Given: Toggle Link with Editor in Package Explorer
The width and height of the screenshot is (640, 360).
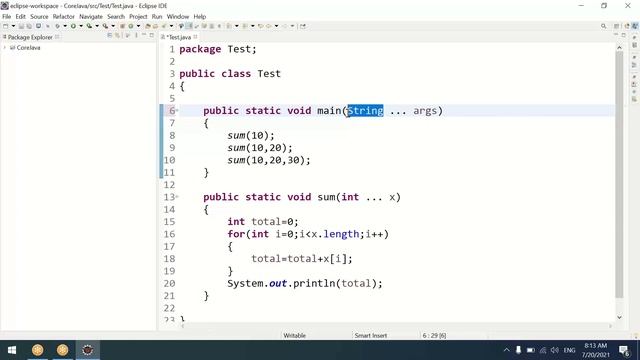Looking at the screenshot, I should pos(117,36).
